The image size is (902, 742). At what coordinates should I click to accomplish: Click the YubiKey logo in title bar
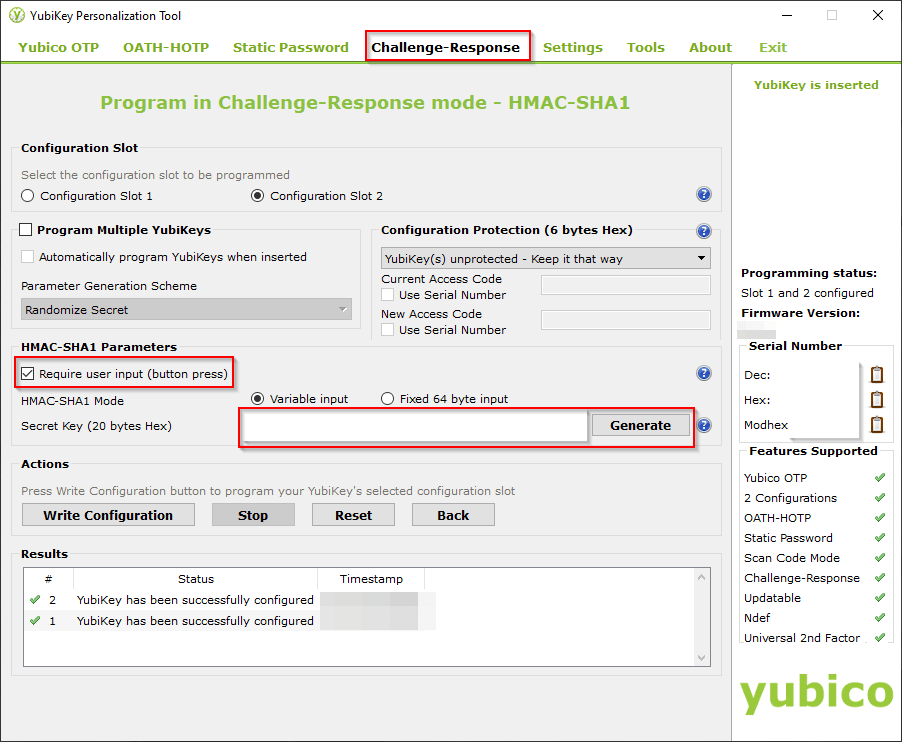click(16, 16)
